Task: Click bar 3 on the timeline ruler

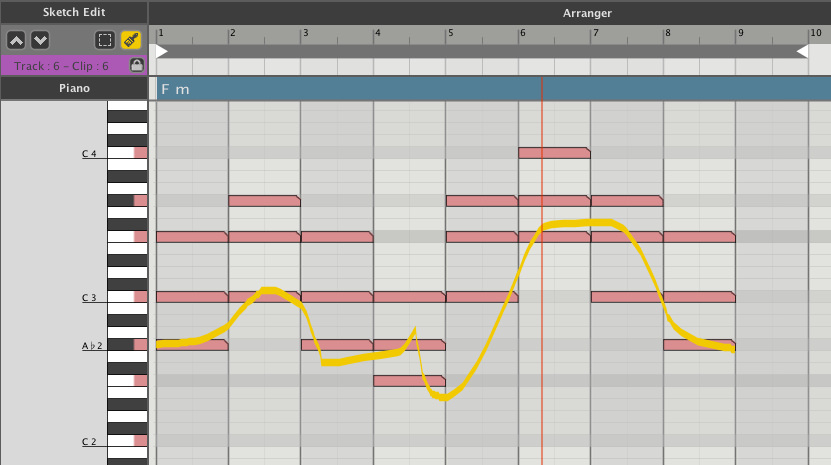Action: coord(305,33)
